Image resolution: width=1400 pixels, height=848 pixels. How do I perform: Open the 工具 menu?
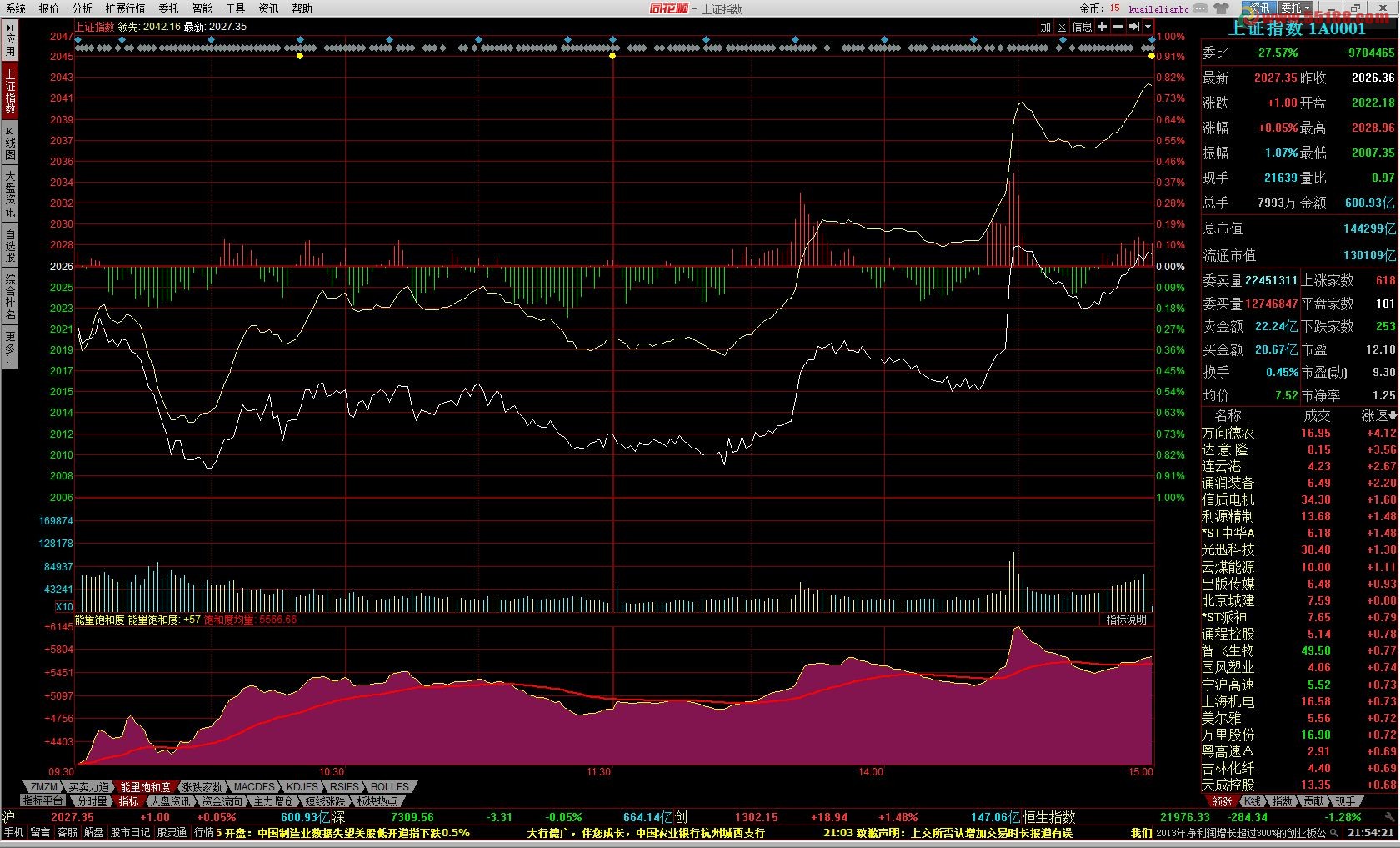point(235,8)
